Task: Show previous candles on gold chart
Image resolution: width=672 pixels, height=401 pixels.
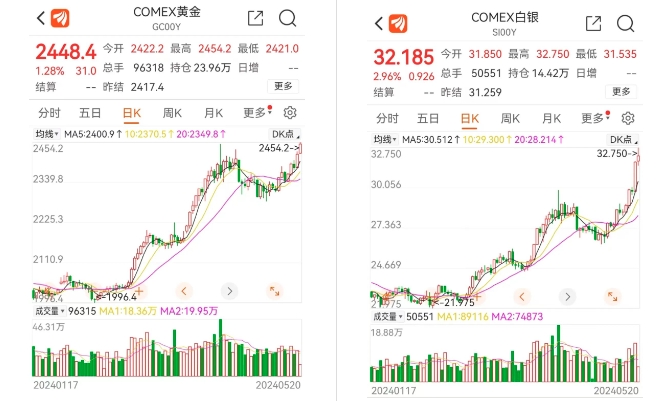Action: click(184, 291)
